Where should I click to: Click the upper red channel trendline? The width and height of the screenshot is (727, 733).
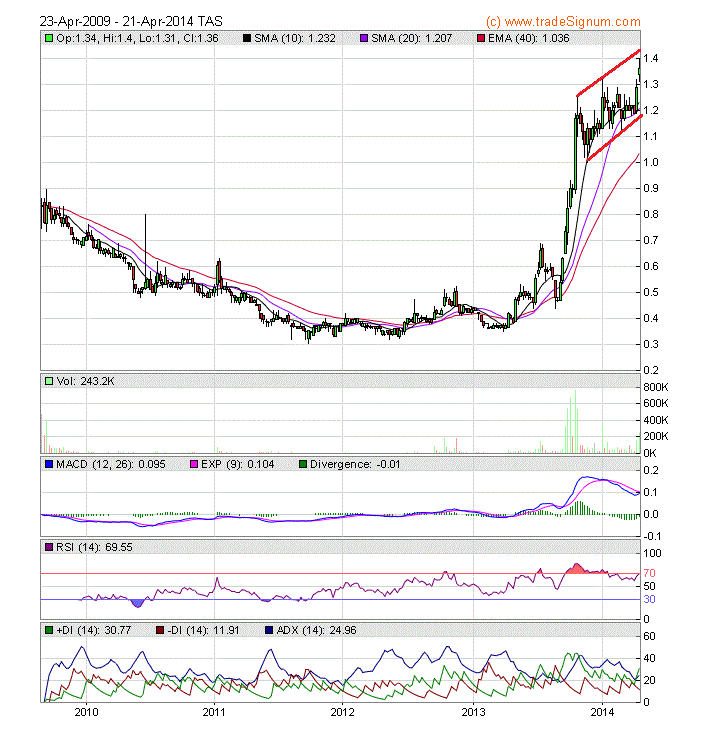point(608,73)
